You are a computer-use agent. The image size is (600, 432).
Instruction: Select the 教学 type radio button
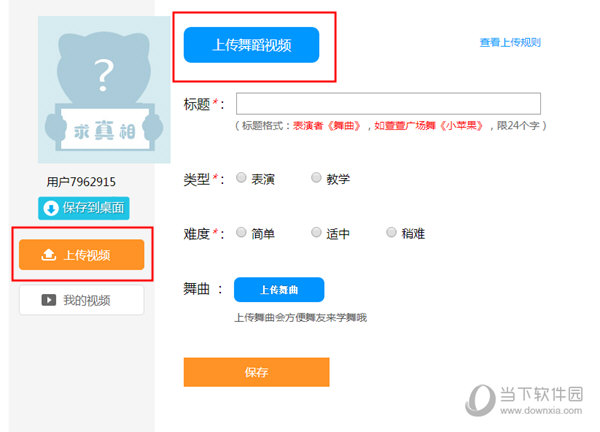point(316,178)
